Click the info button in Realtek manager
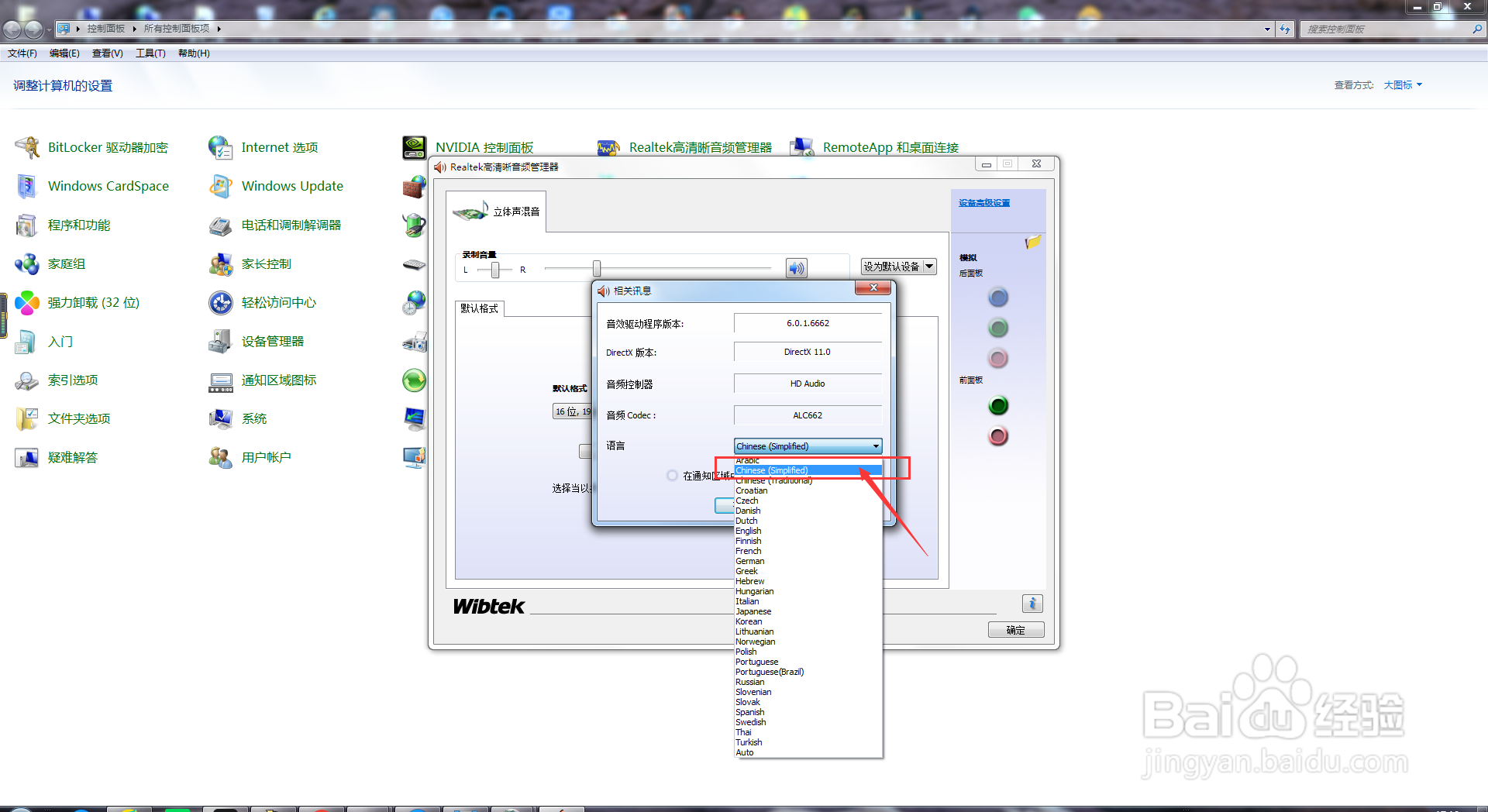Image resolution: width=1488 pixels, height=812 pixels. pyautogui.click(x=1032, y=604)
